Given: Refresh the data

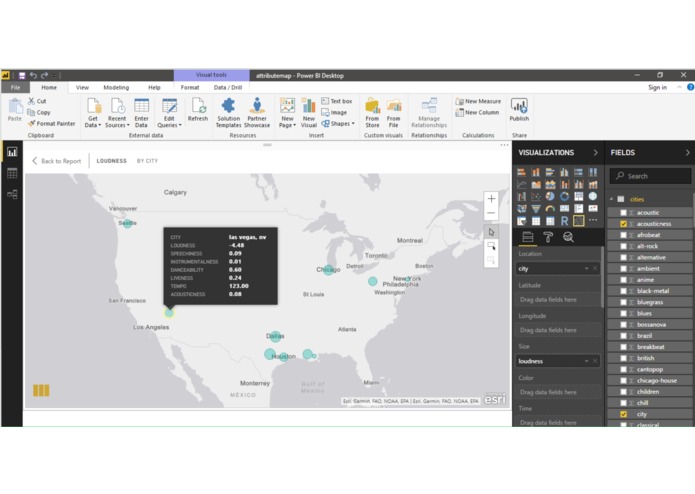Looking at the screenshot, I should 198,110.
